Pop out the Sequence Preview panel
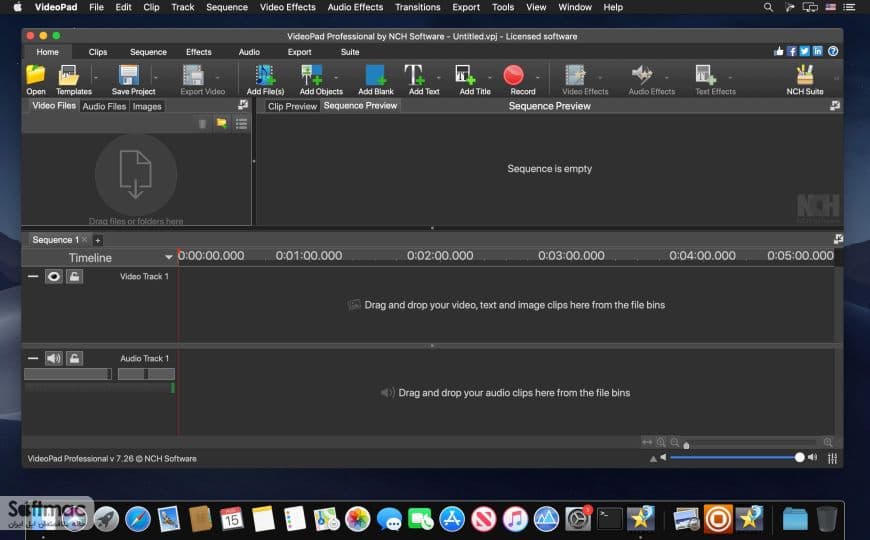The image size is (870, 540). 834,105
